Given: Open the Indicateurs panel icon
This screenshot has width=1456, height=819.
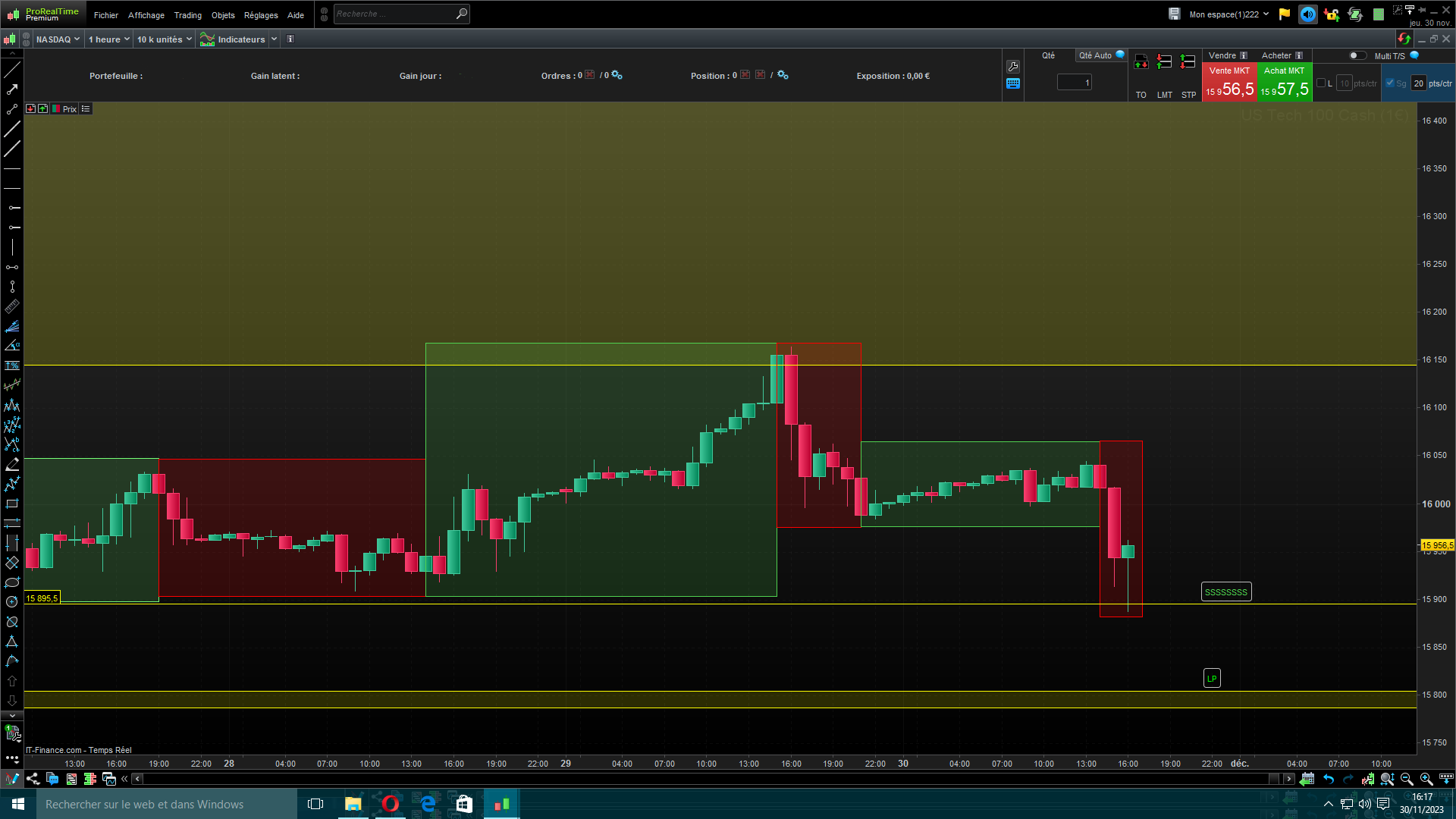Looking at the screenshot, I should [207, 39].
